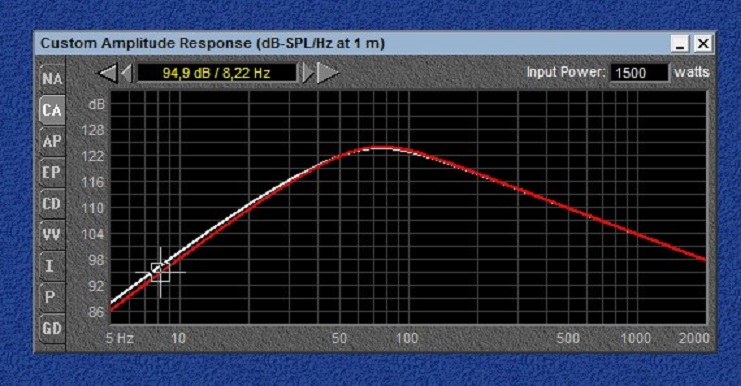Viewport: 741px width, 386px height.
Task: Step cursor right with small arrow
Action: [308, 73]
